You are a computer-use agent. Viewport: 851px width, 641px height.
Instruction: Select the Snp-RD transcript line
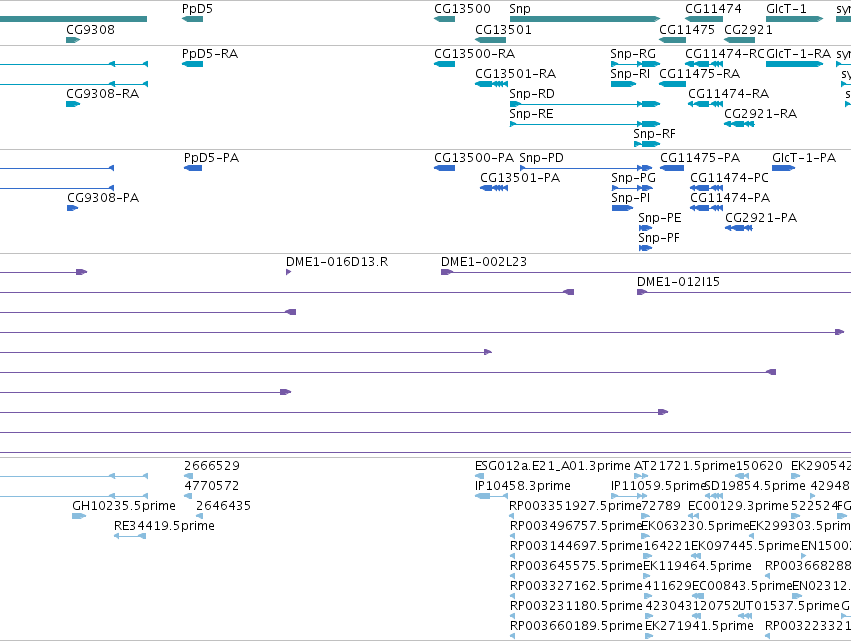pyautogui.click(x=585, y=104)
